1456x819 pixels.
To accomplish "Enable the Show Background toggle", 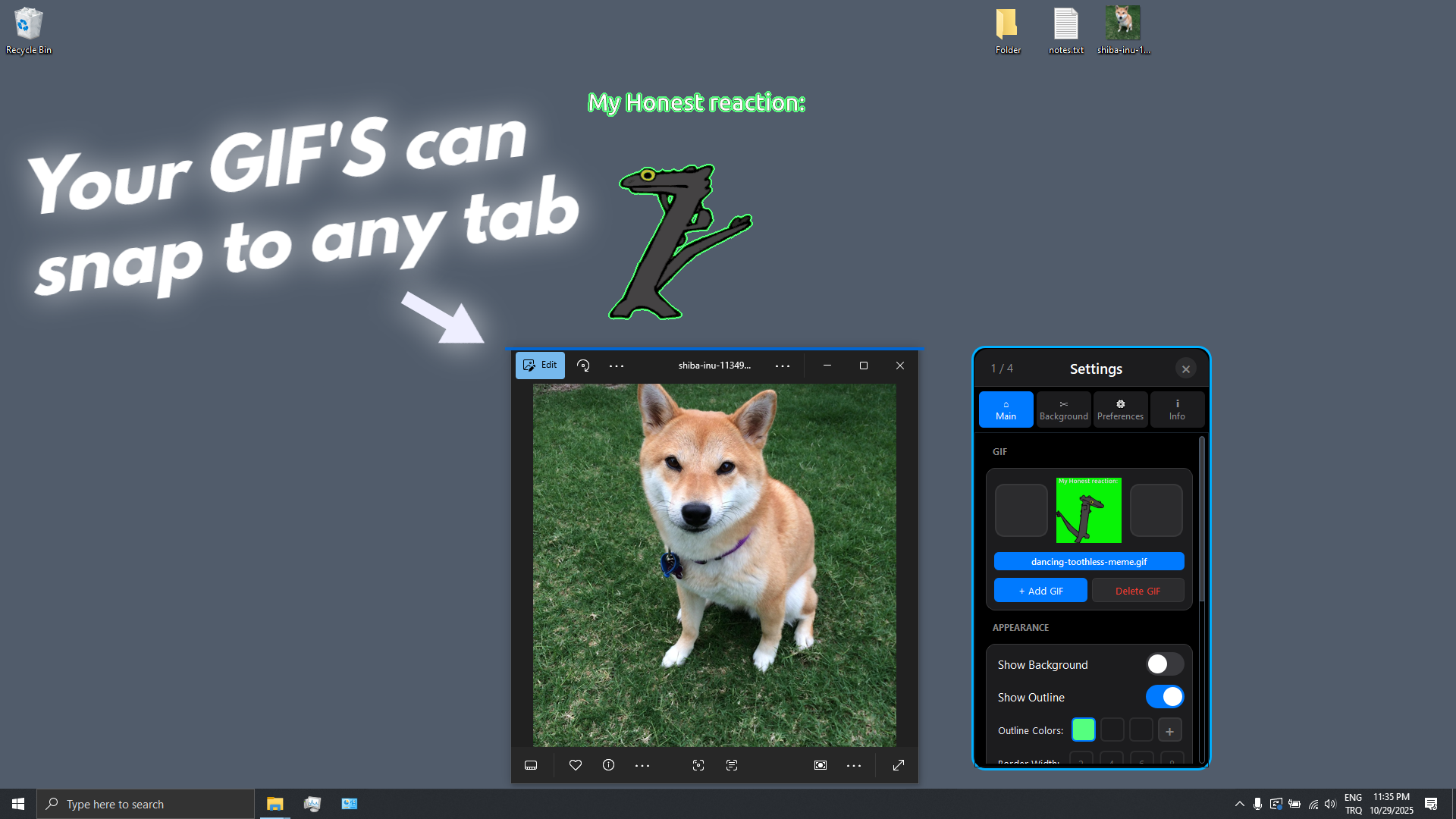I will pos(1165,664).
